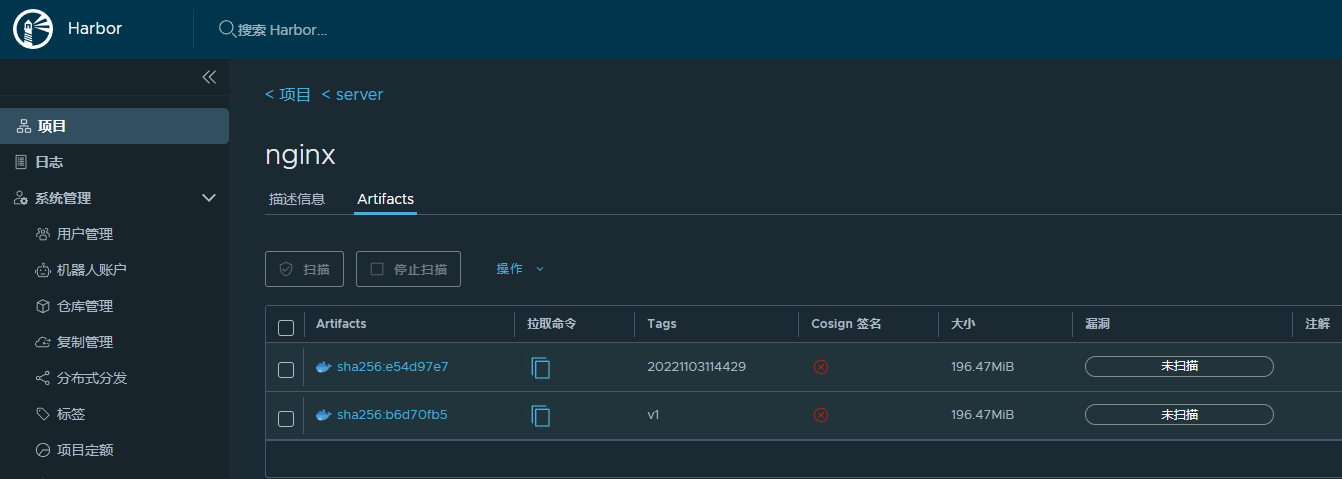The height and width of the screenshot is (479, 1342).
Task: Click the 日志 logs sidebar icon
Action: click(21, 162)
